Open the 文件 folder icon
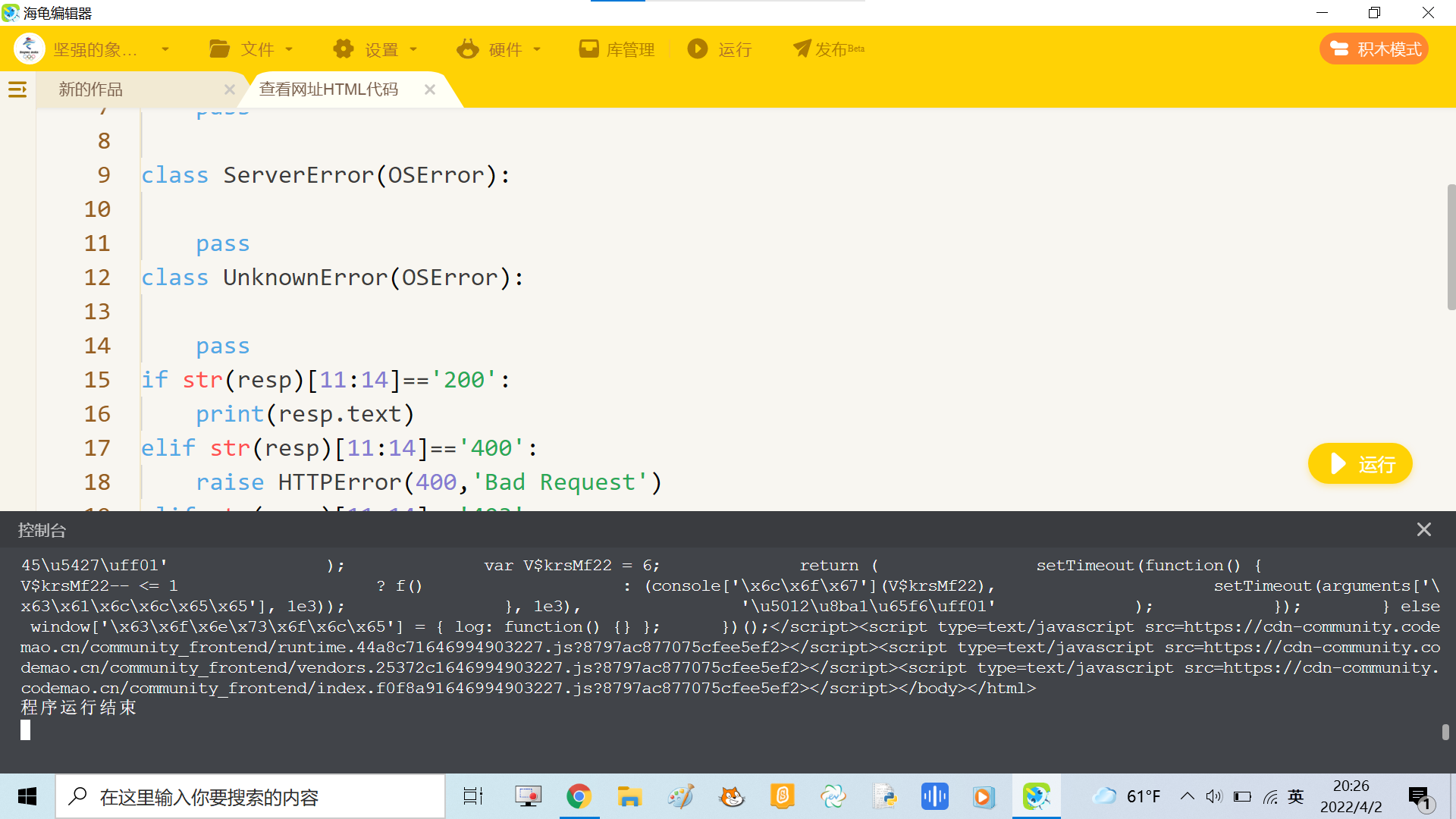The height and width of the screenshot is (819, 1456). 220,49
